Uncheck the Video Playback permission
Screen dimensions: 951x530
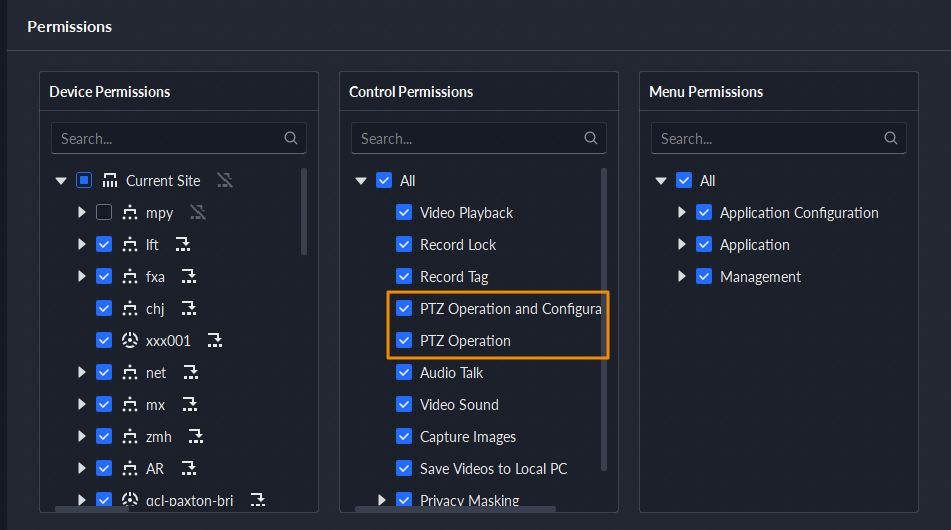coord(404,213)
